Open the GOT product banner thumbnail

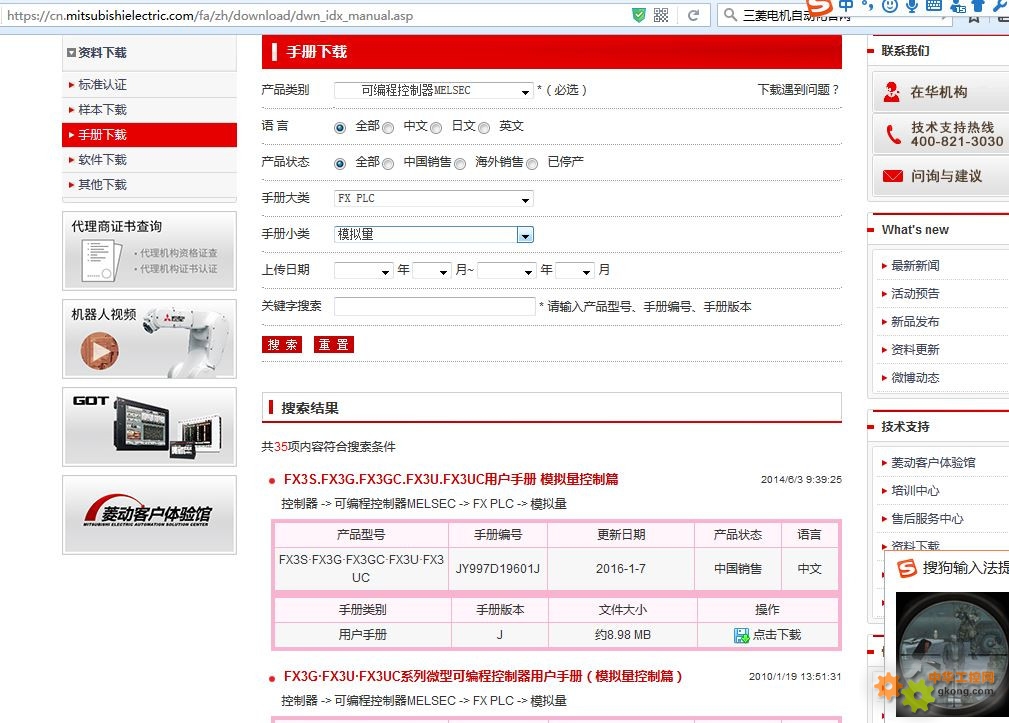149,426
